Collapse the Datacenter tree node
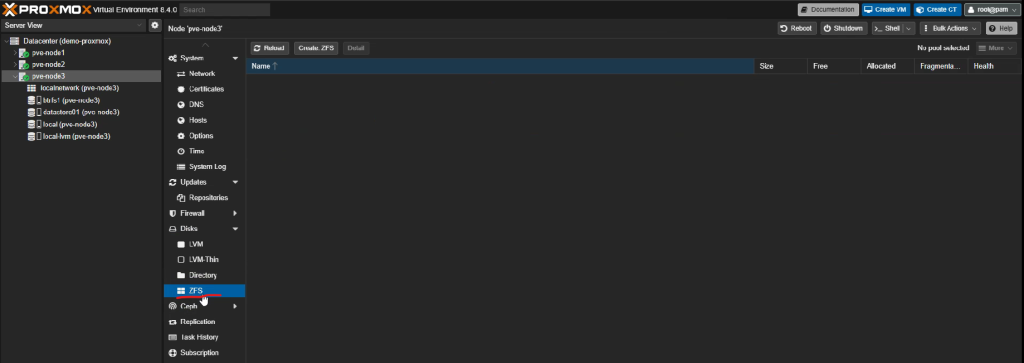The image size is (1024, 363). pyautogui.click(x=6, y=40)
